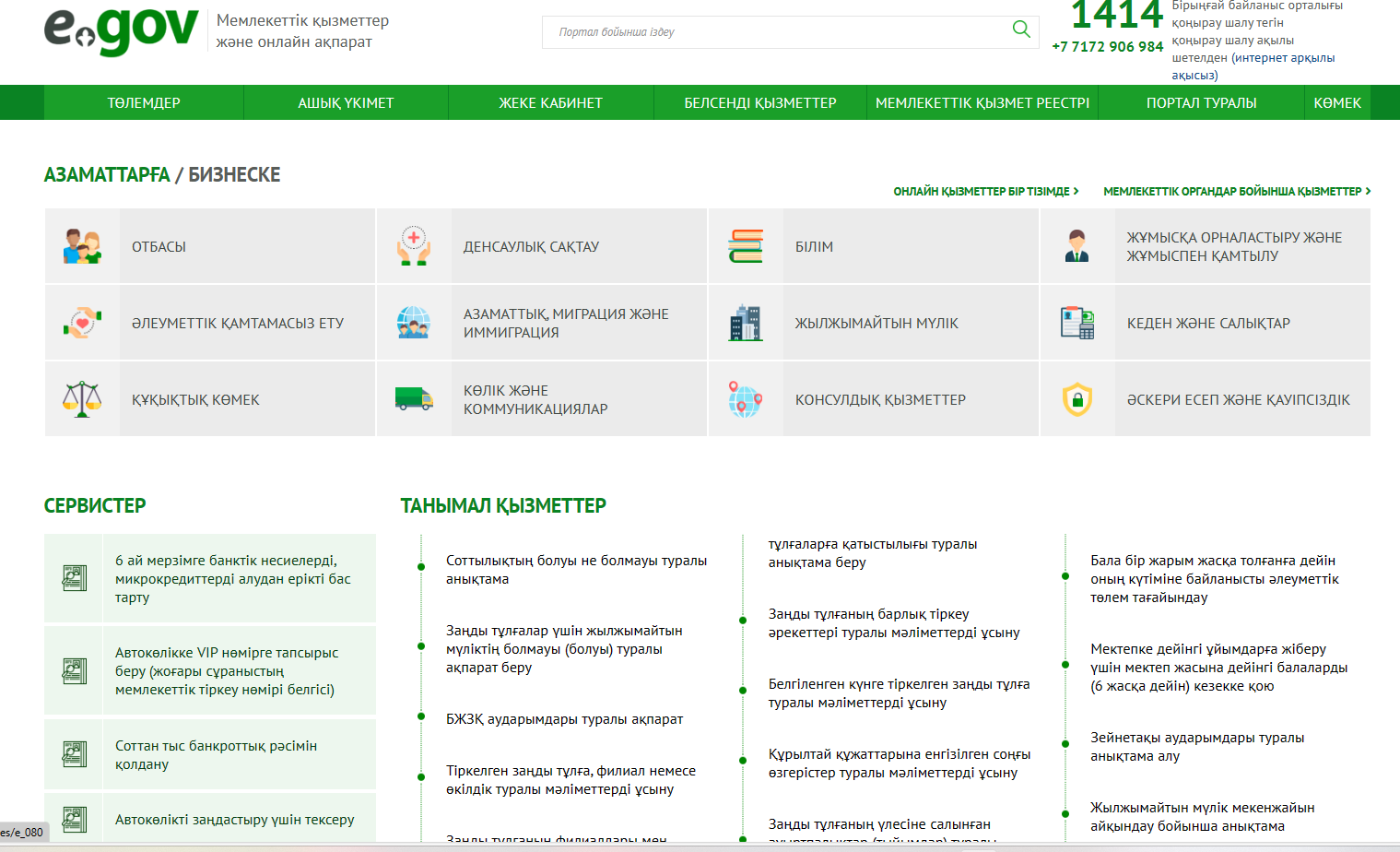
Task: Open preschool queue registration link
Action: [1219, 668]
